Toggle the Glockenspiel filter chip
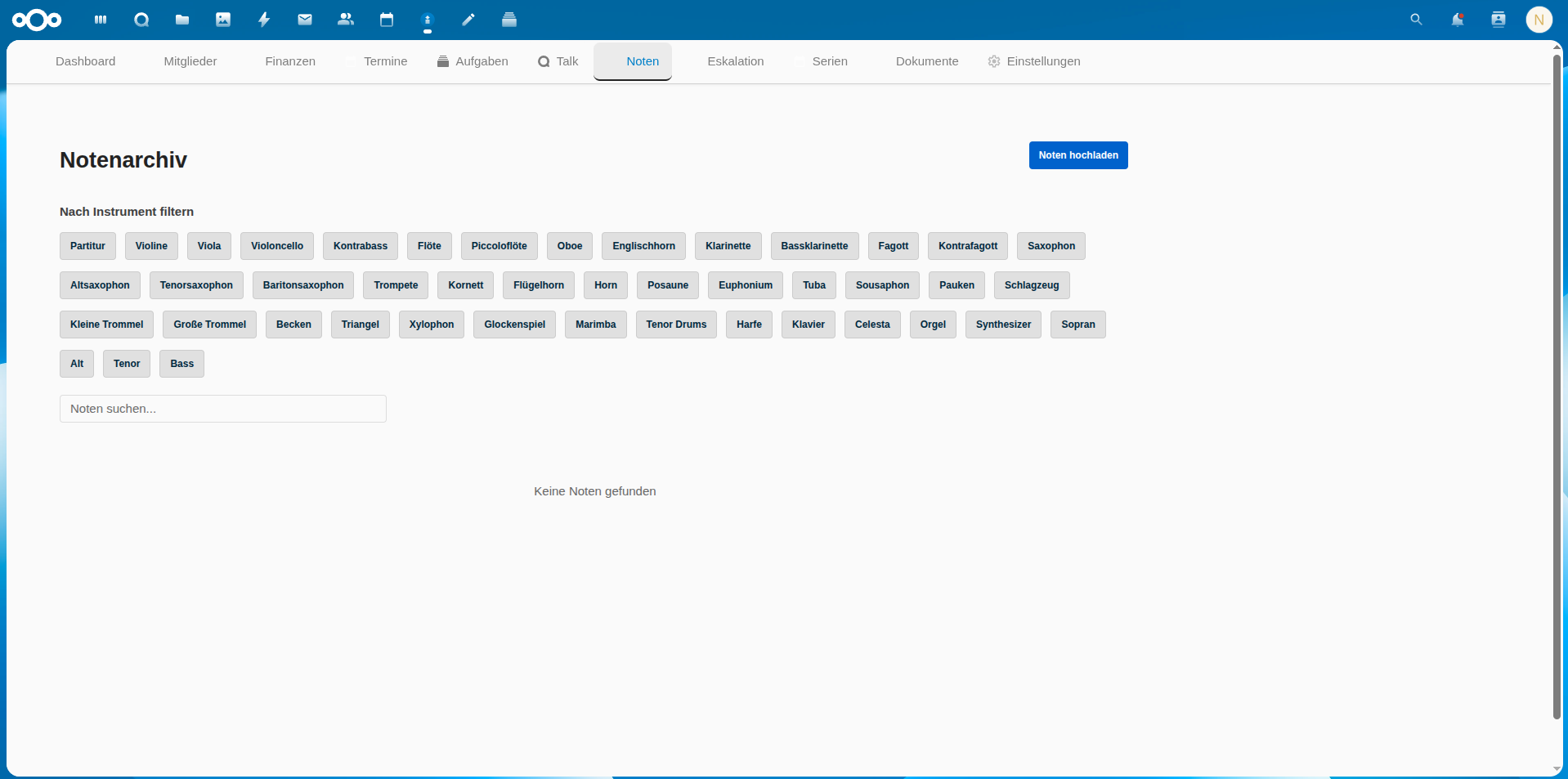This screenshot has width=1568, height=779. [x=514, y=325]
